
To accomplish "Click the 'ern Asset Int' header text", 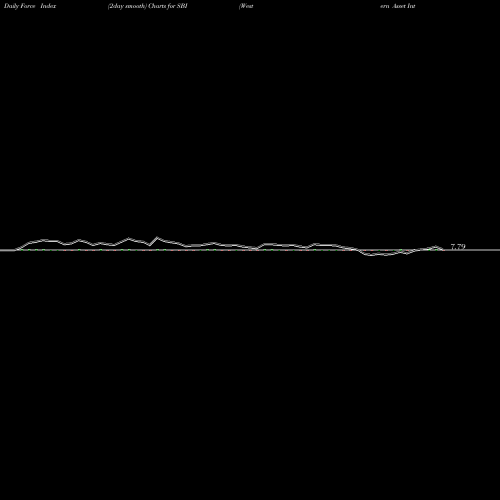I will click(398, 6).
